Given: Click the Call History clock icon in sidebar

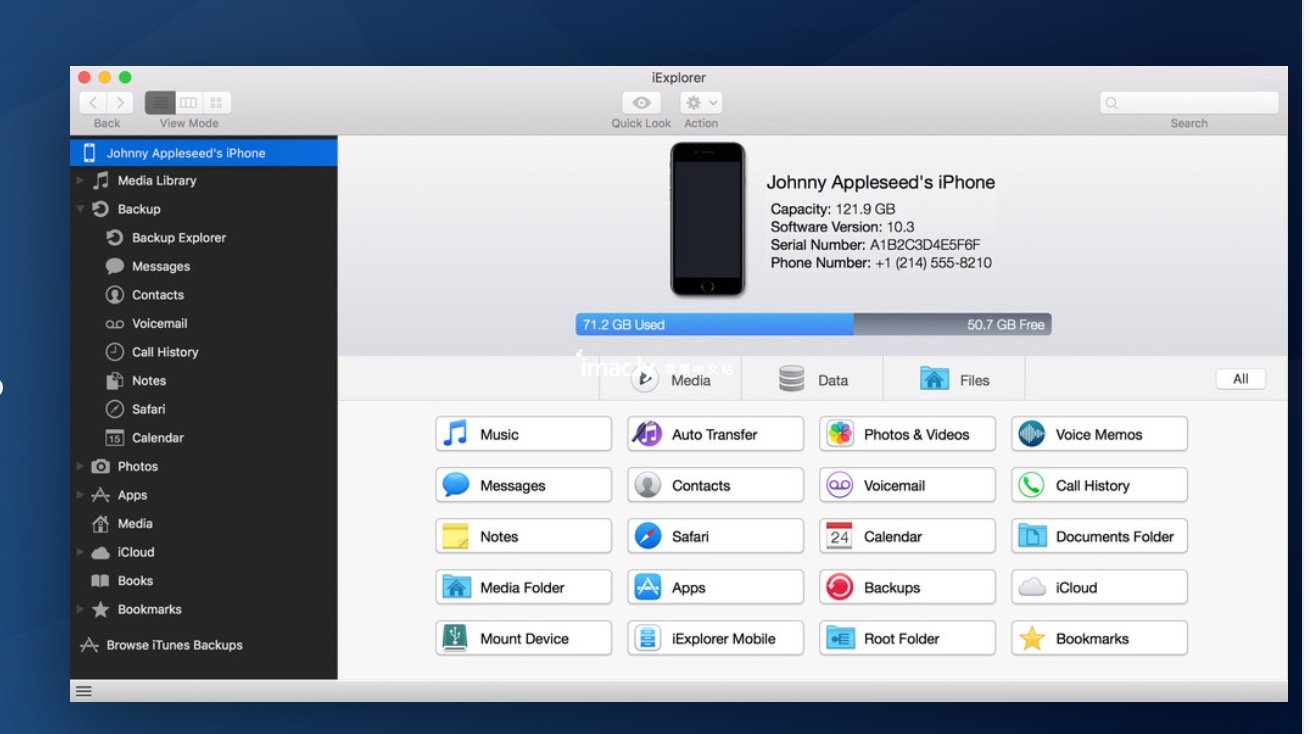Looking at the screenshot, I should coord(115,352).
